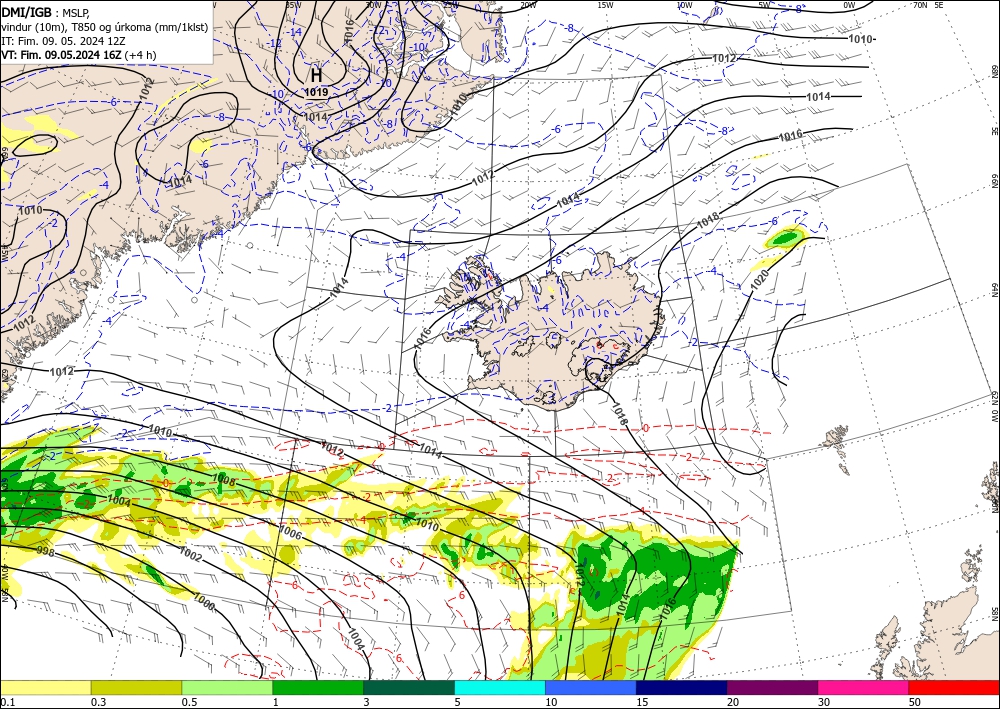The height and width of the screenshot is (709, 1000).
Task: Click the '1008' isobar label
Action: click(x=224, y=479)
